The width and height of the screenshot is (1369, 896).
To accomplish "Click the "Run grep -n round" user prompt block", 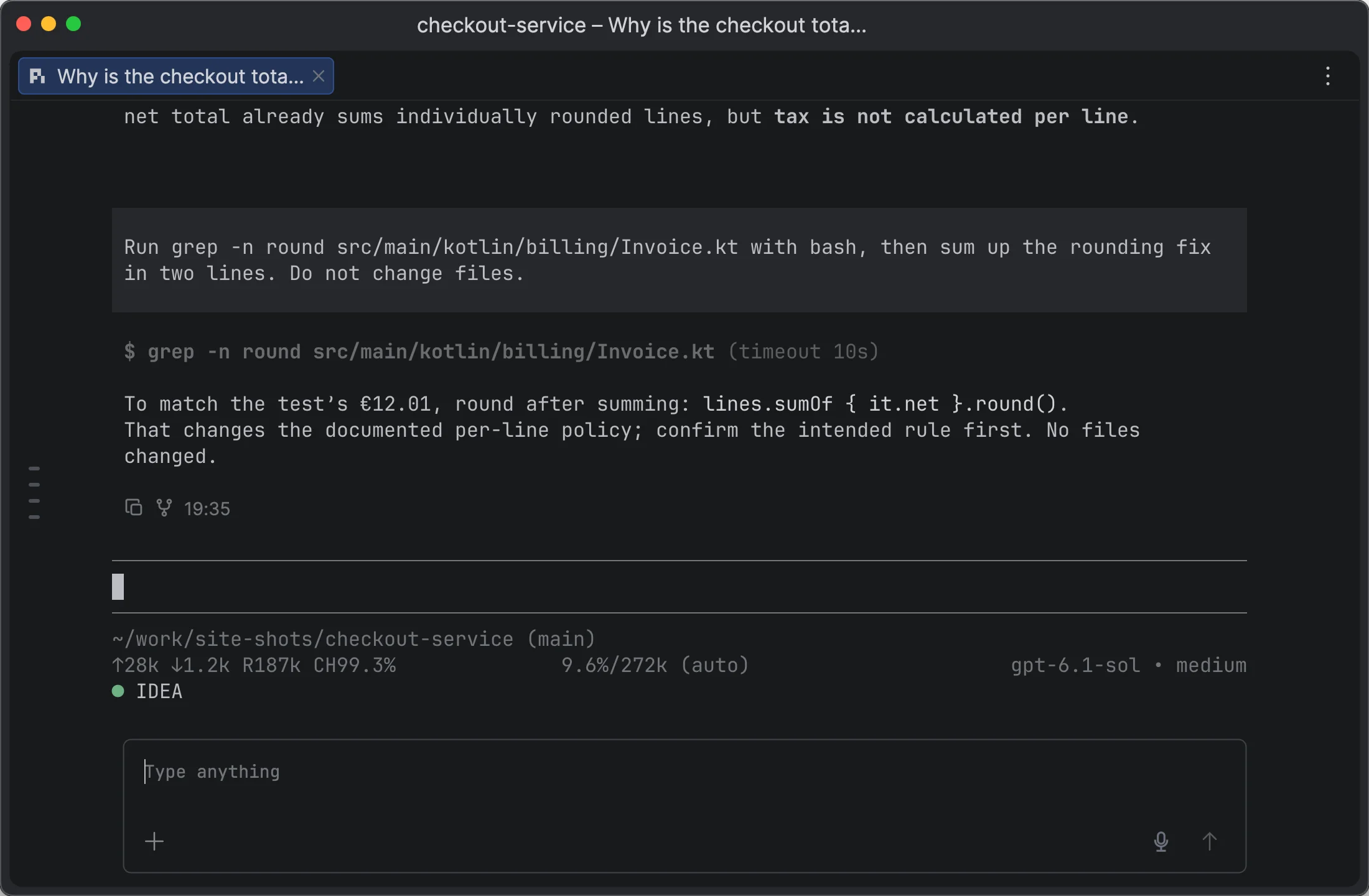I will pos(679,260).
